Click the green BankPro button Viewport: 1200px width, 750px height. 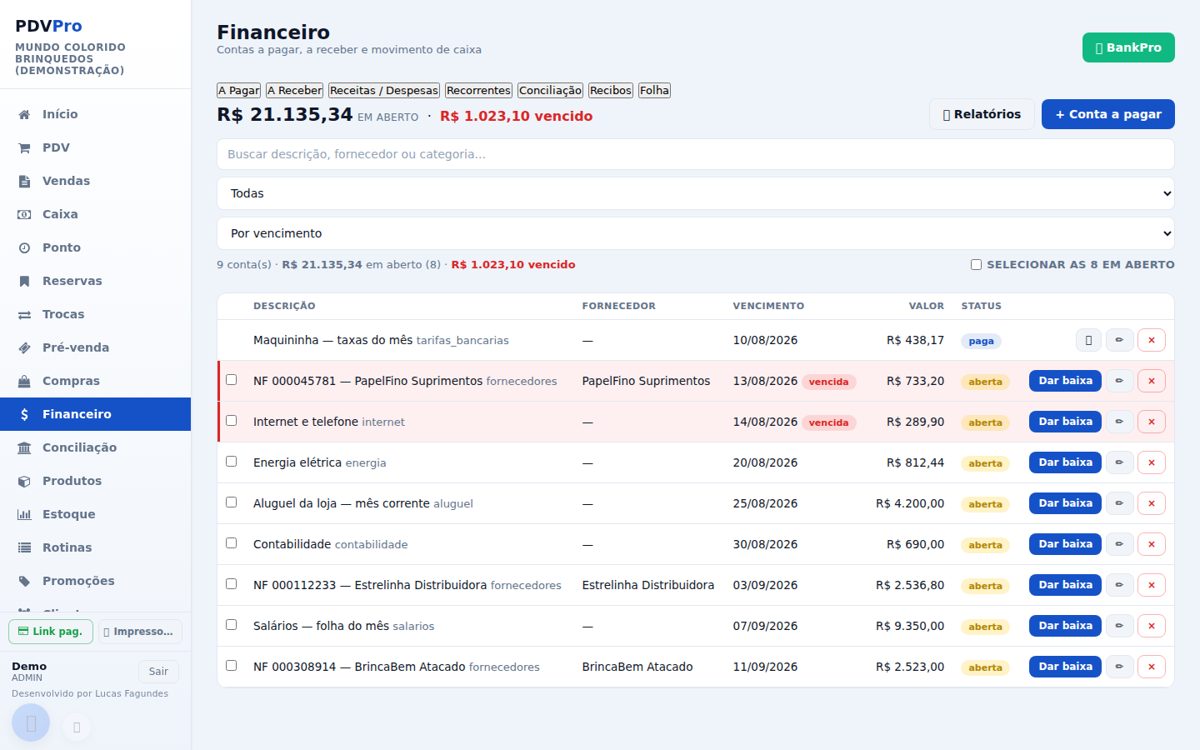point(1128,48)
